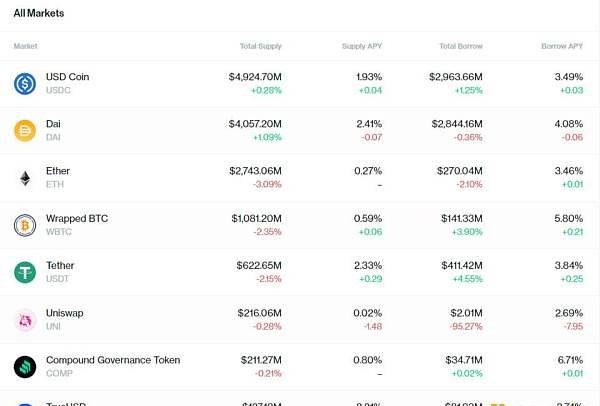Click the Ether diamond icon
Viewport: 600px width, 406px height.
coord(25,178)
